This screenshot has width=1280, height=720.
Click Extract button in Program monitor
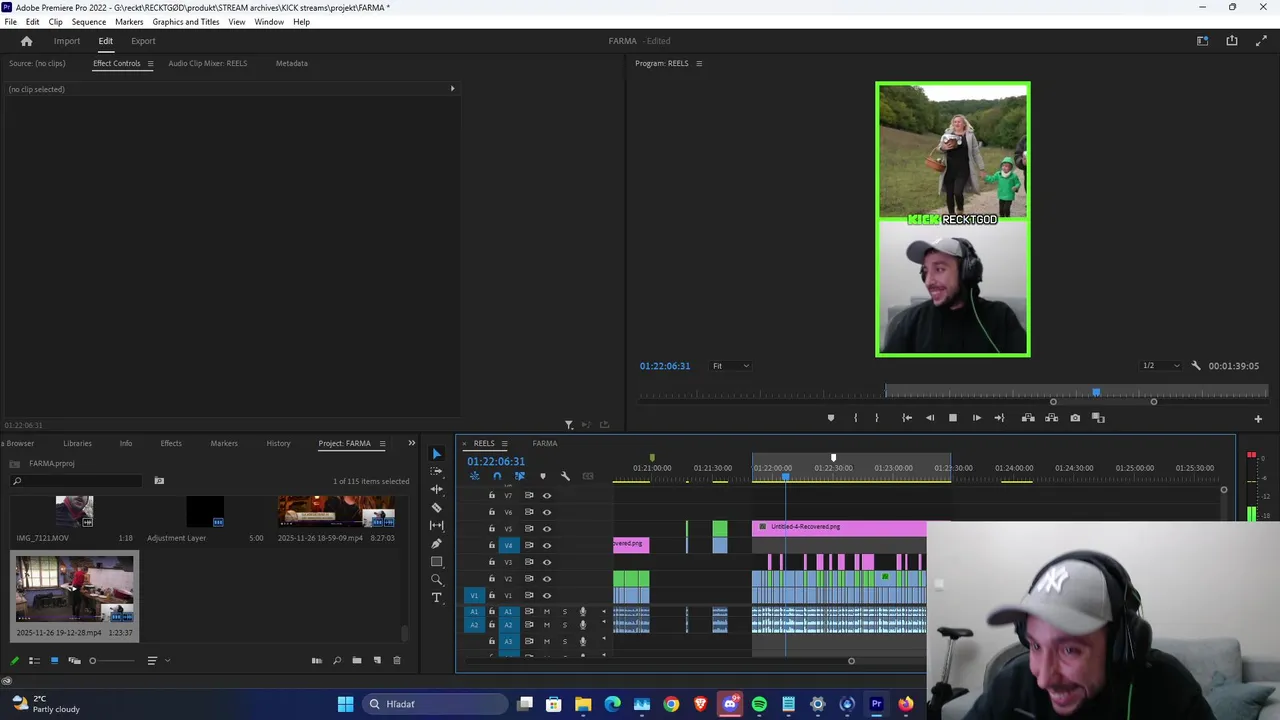(x=1051, y=418)
